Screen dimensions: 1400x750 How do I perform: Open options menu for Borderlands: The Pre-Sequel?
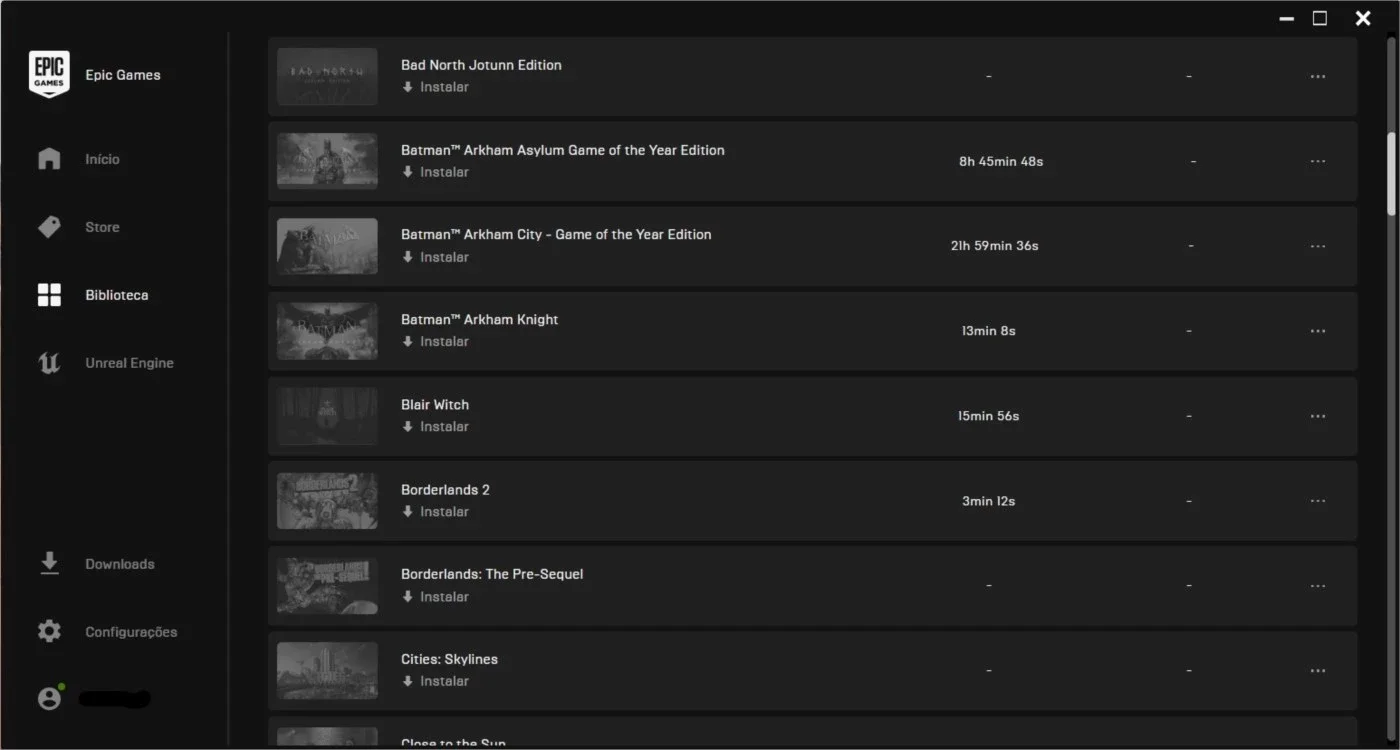[x=1318, y=586]
